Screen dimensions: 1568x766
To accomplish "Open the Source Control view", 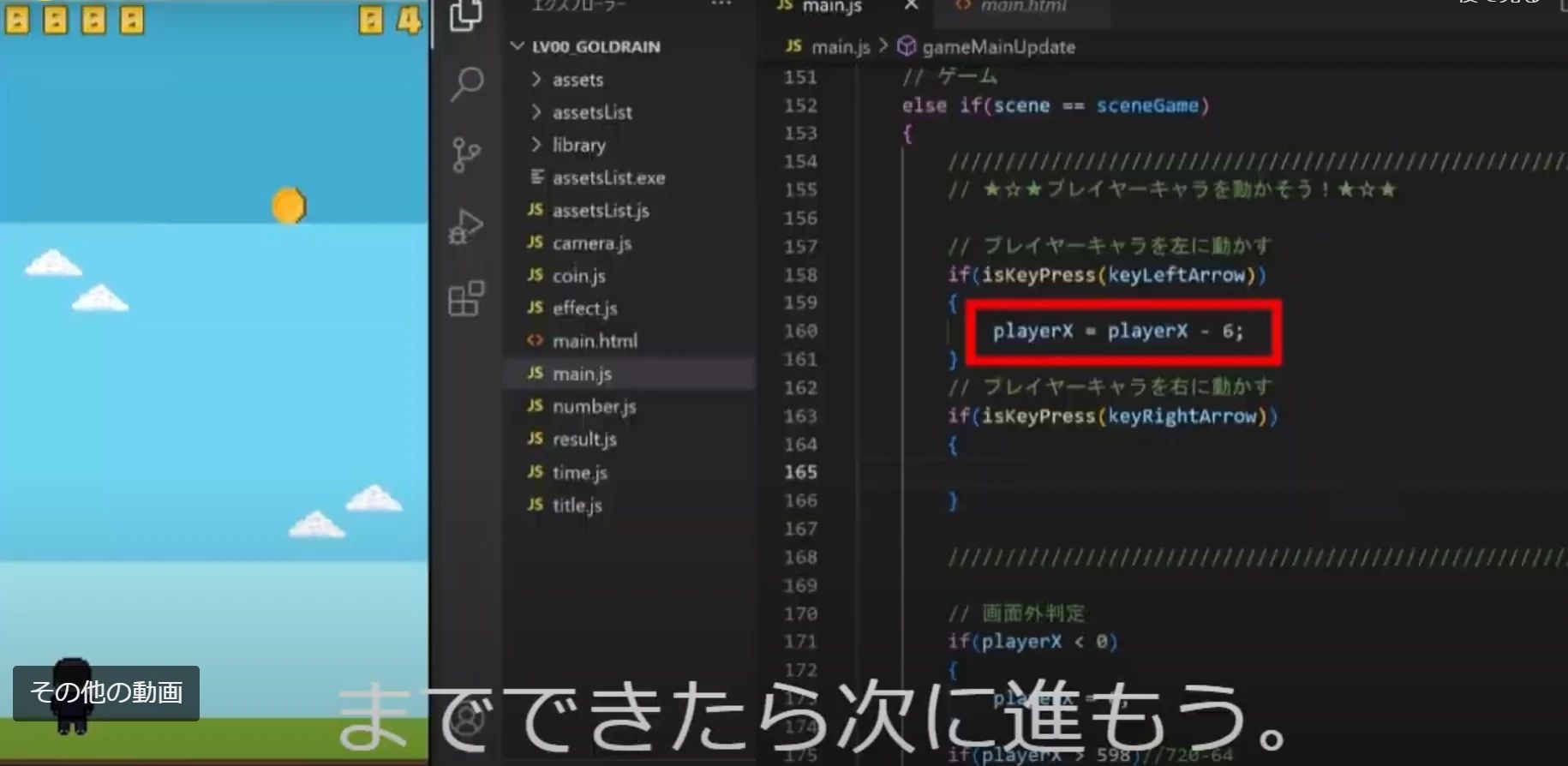I will tap(466, 155).
